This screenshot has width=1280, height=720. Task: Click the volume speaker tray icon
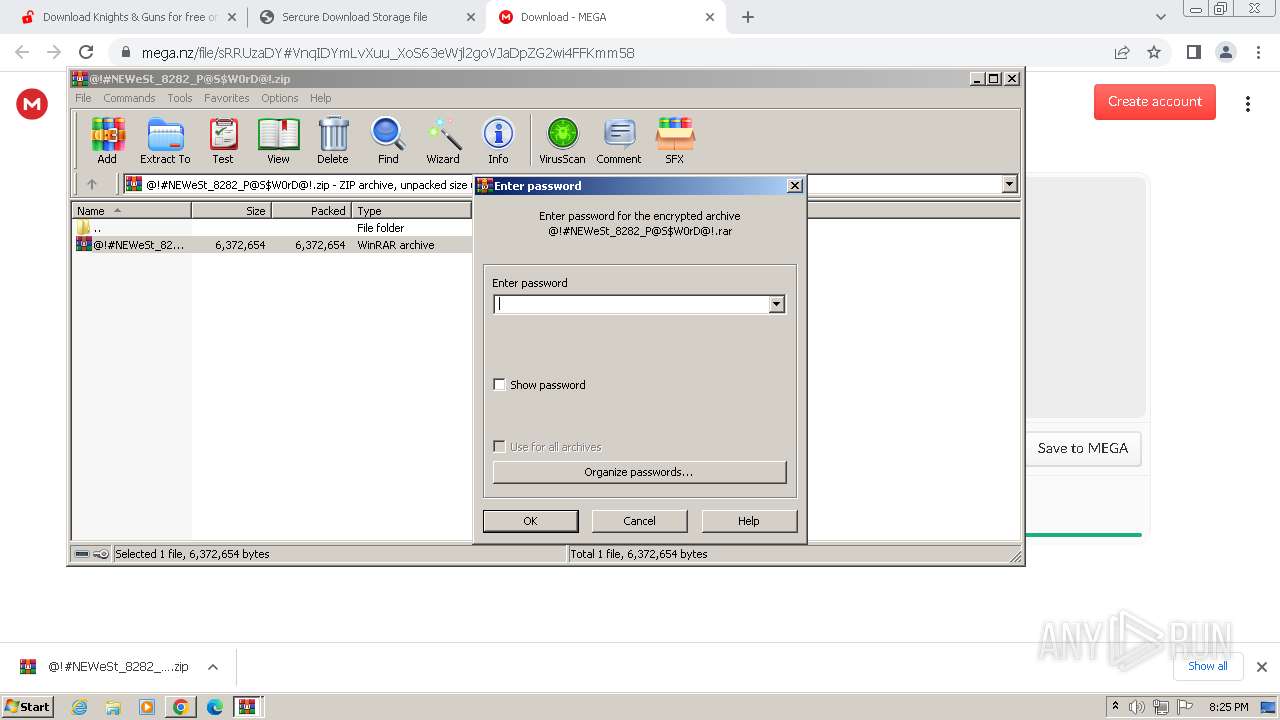coord(1137,707)
